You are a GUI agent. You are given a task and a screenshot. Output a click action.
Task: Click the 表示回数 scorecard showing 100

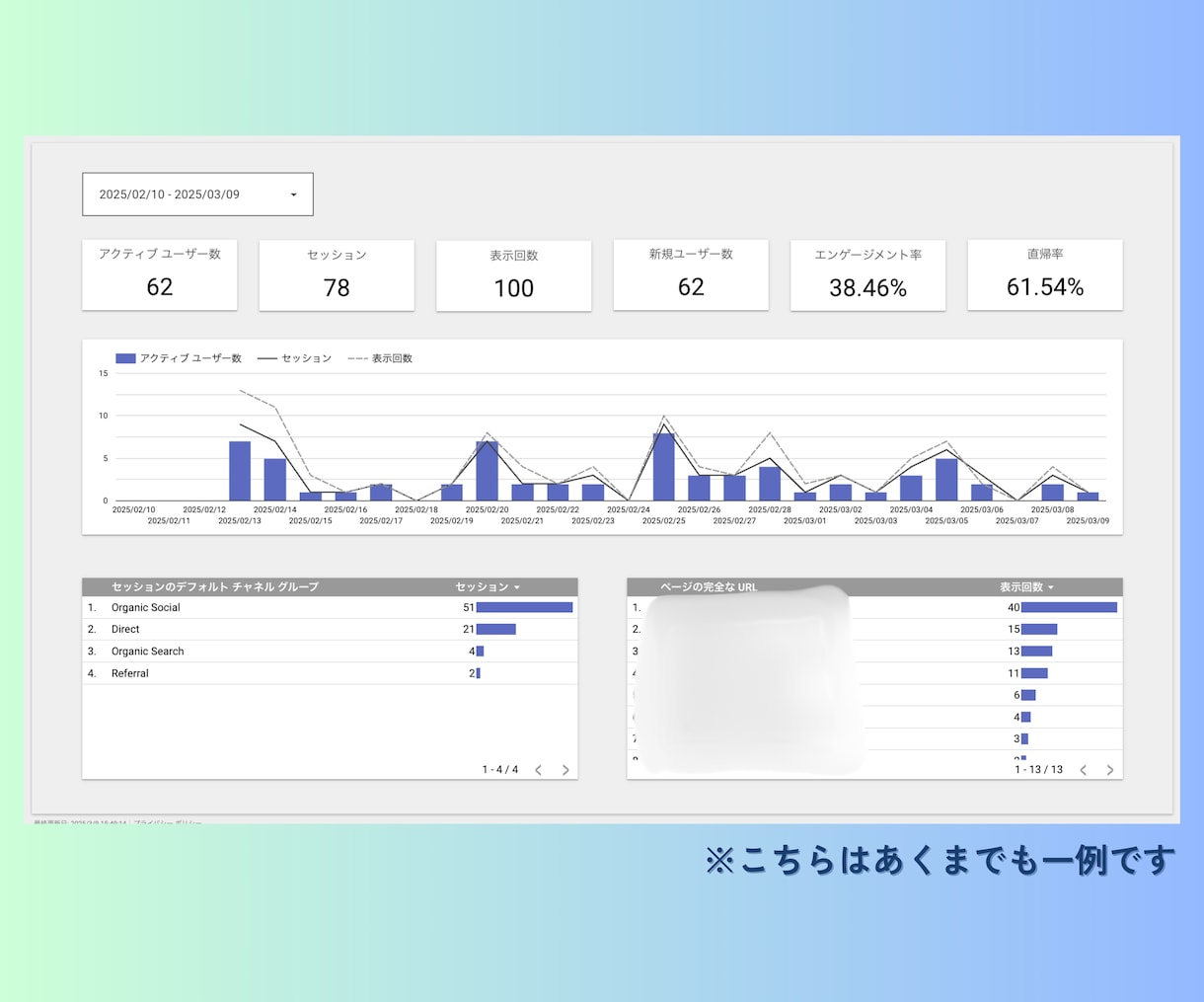pos(514,276)
